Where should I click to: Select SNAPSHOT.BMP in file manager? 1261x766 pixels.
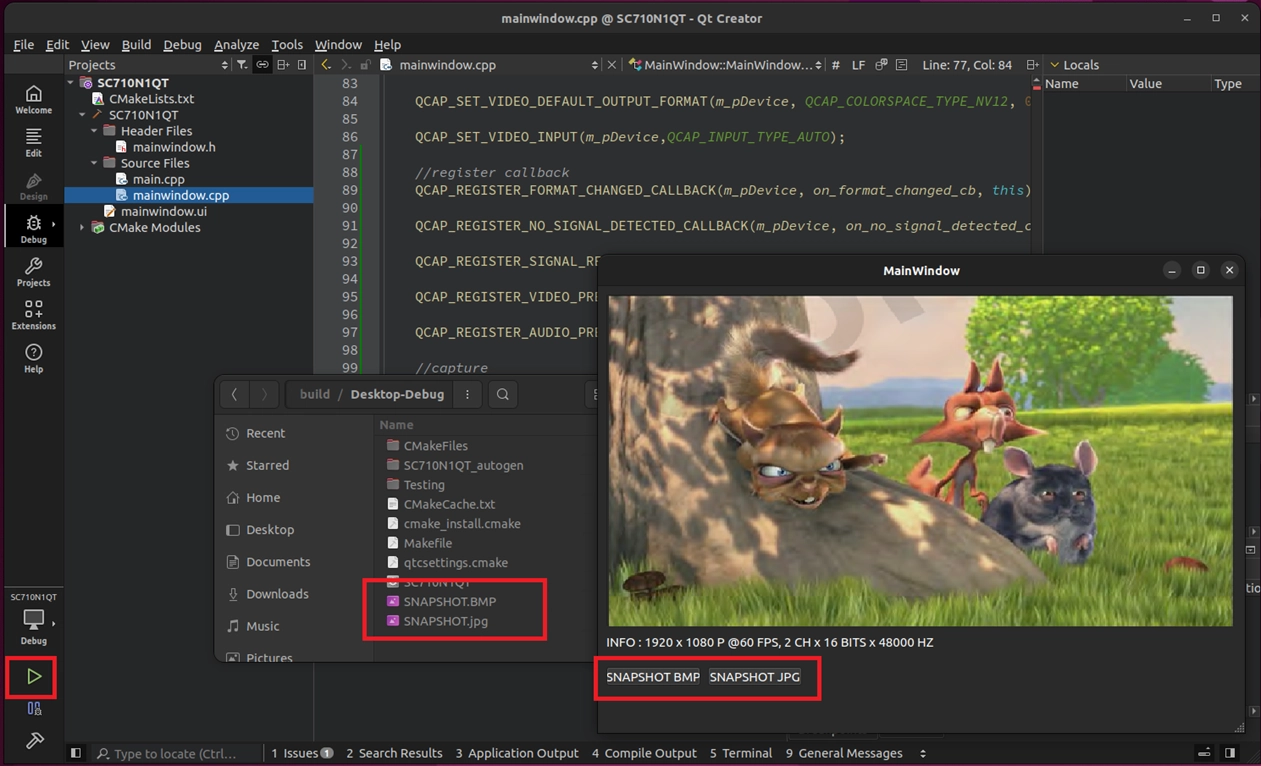(x=450, y=601)
